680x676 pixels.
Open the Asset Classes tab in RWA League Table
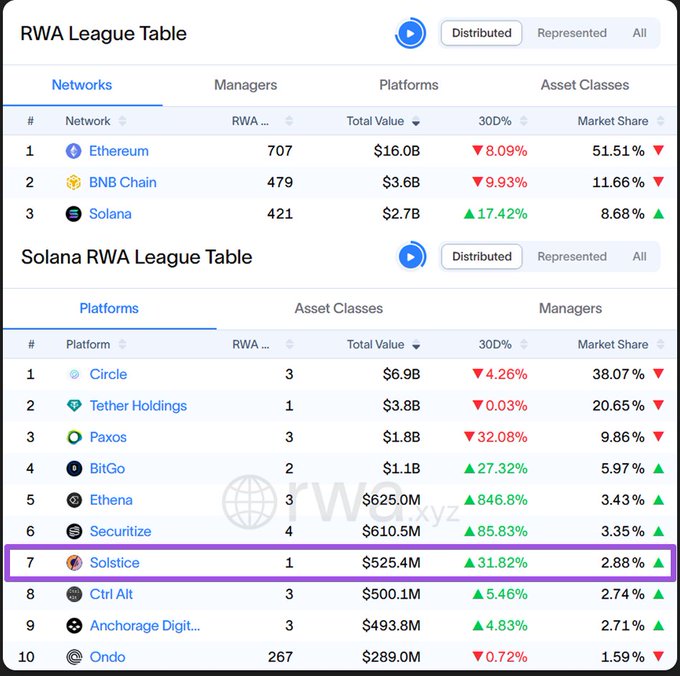(585, 85)
